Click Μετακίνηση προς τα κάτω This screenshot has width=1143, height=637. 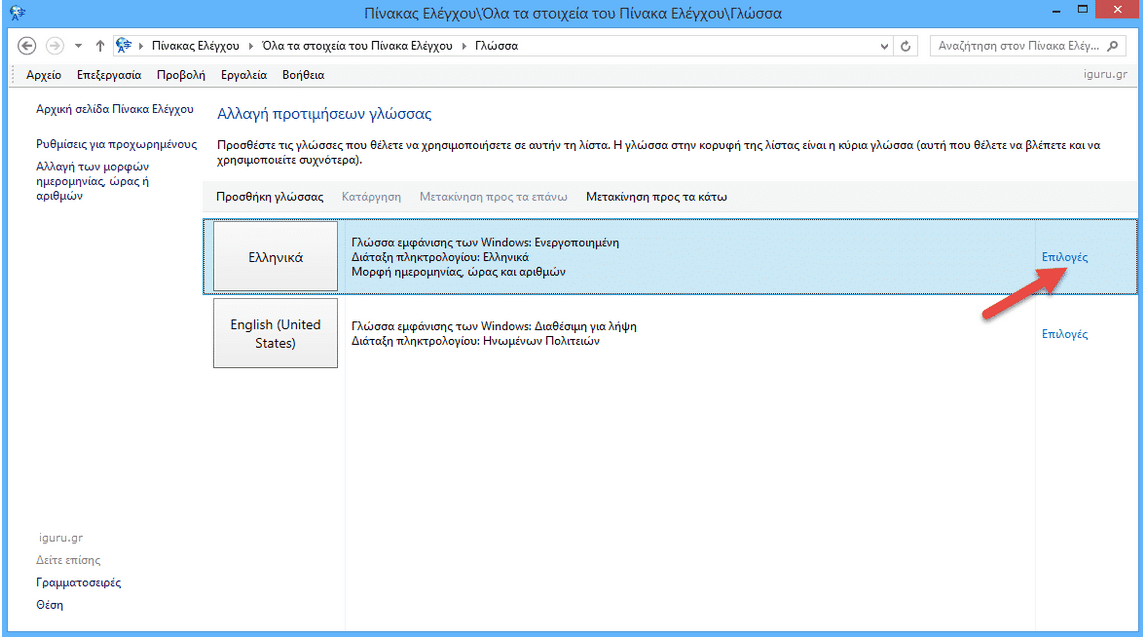[657, 197]
